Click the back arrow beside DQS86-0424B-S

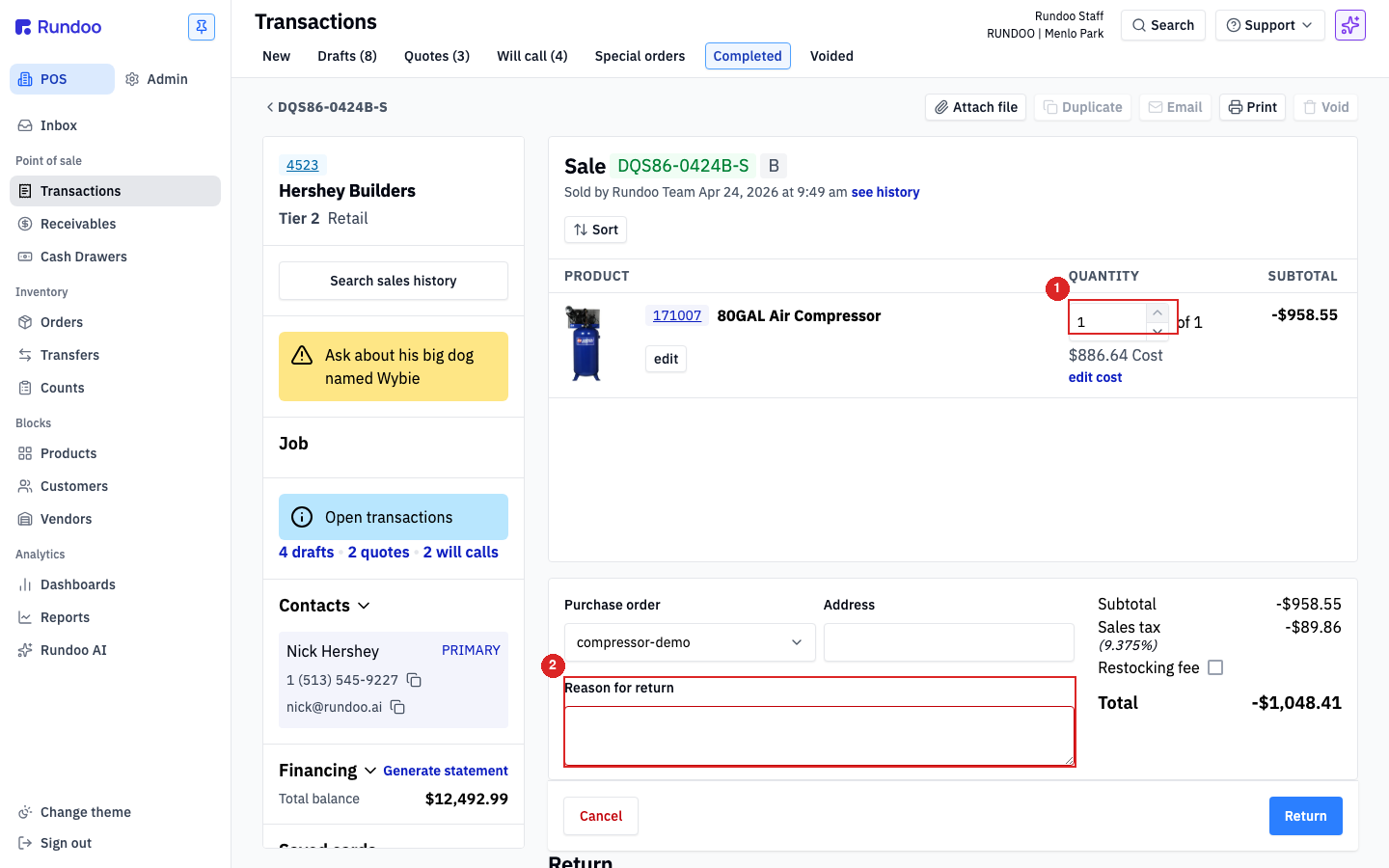tap(270, 107)
